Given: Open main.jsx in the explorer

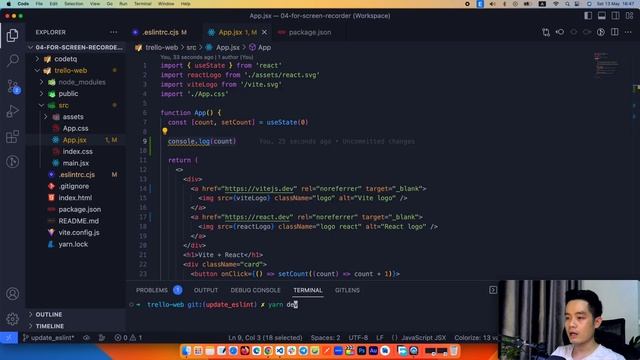Looking at the screenshot, I should [76, 163].
